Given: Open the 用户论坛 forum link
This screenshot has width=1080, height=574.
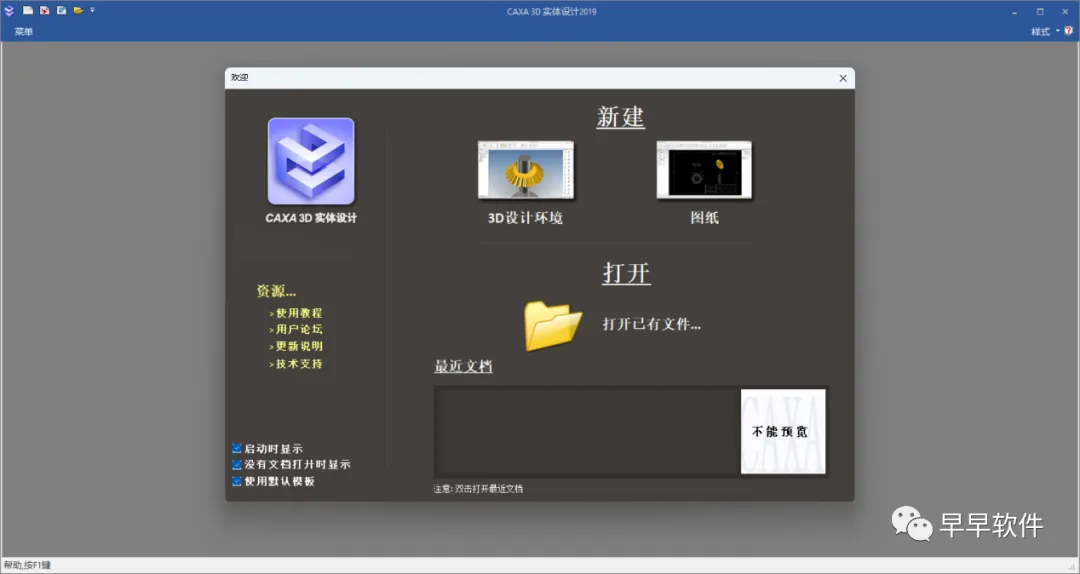Looking at the screenshot, I should point(299,329).
